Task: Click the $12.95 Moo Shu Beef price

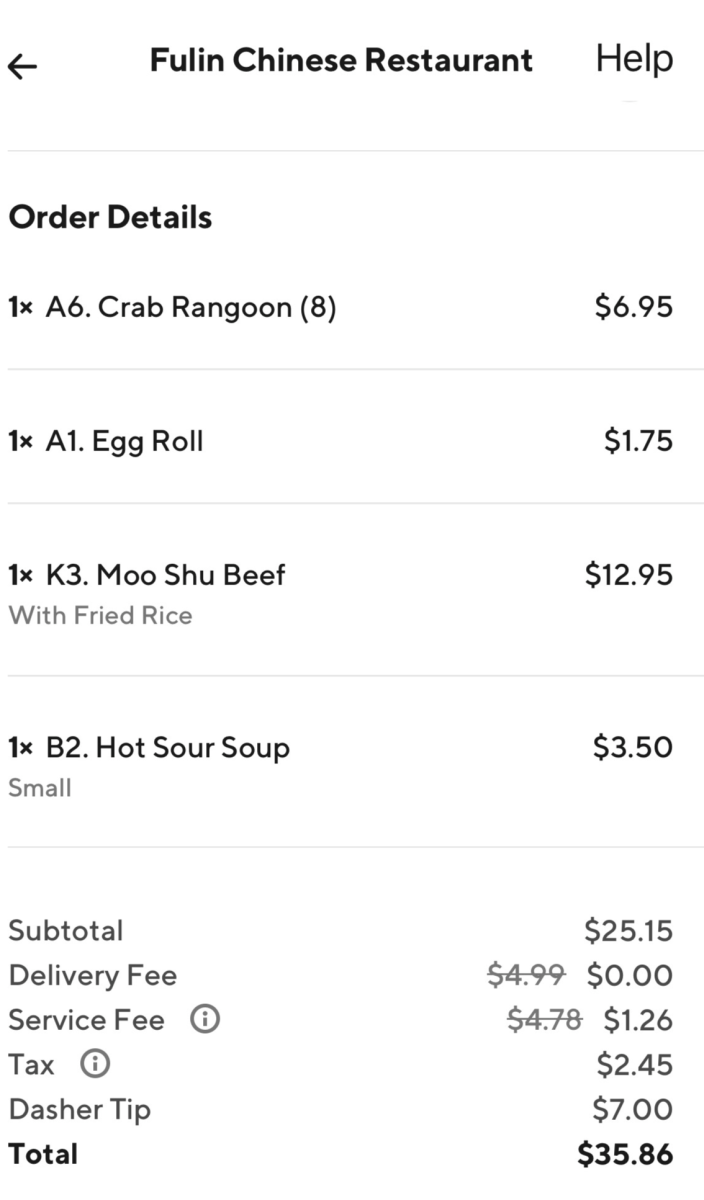Action: tap(628, 575)
